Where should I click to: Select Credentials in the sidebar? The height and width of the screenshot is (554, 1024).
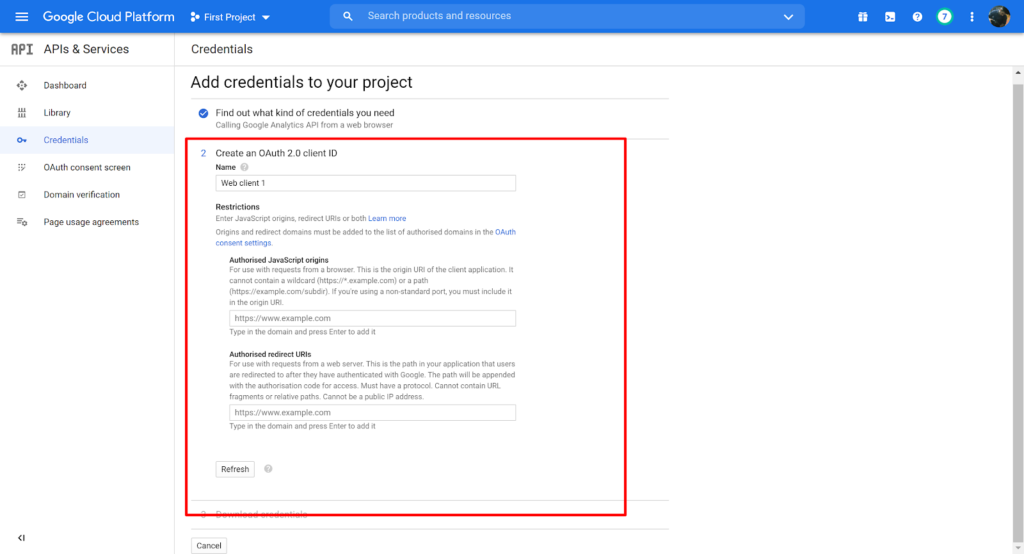click(x=87, y=140)
